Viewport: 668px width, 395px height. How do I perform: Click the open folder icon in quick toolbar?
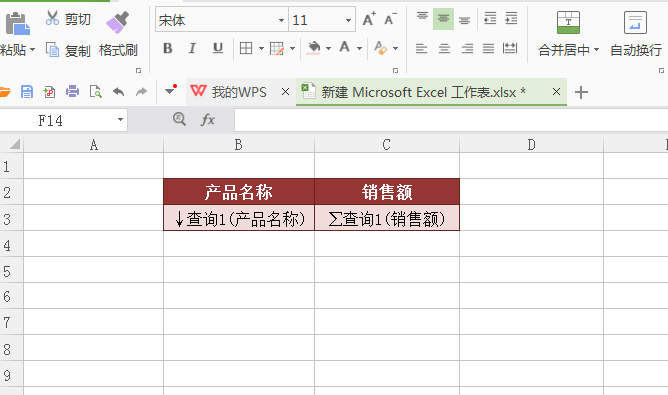click(4, 92)
